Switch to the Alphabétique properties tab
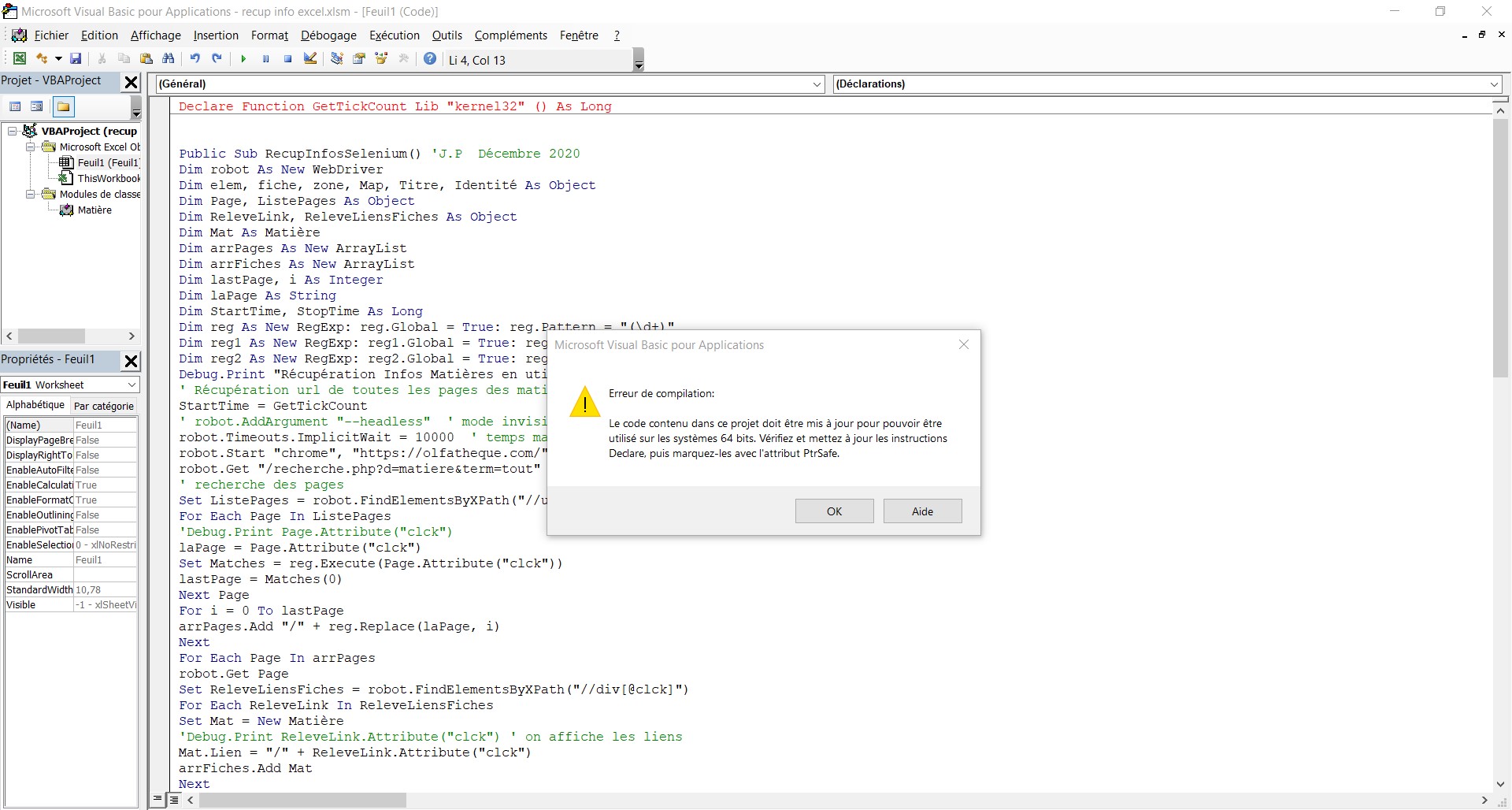1512x810 pixels. pos(35,405)
